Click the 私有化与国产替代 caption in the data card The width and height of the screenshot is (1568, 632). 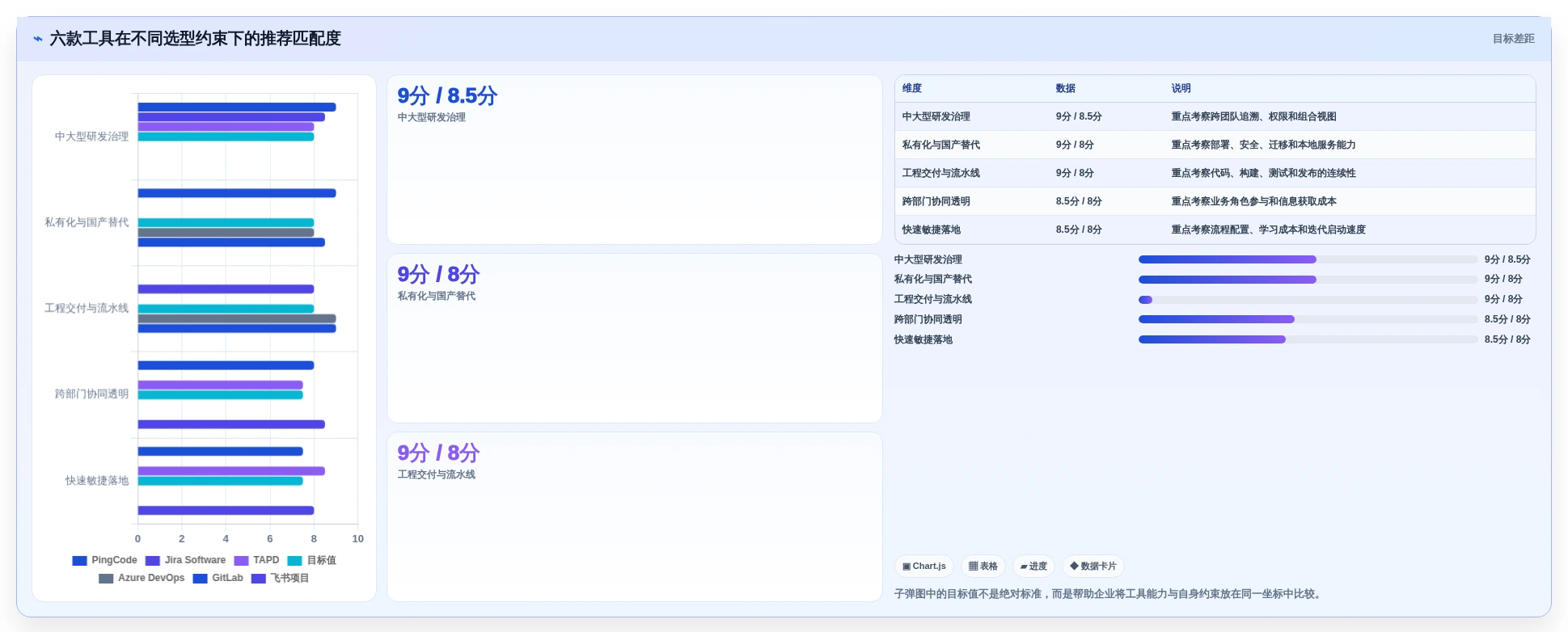point(437,296)
